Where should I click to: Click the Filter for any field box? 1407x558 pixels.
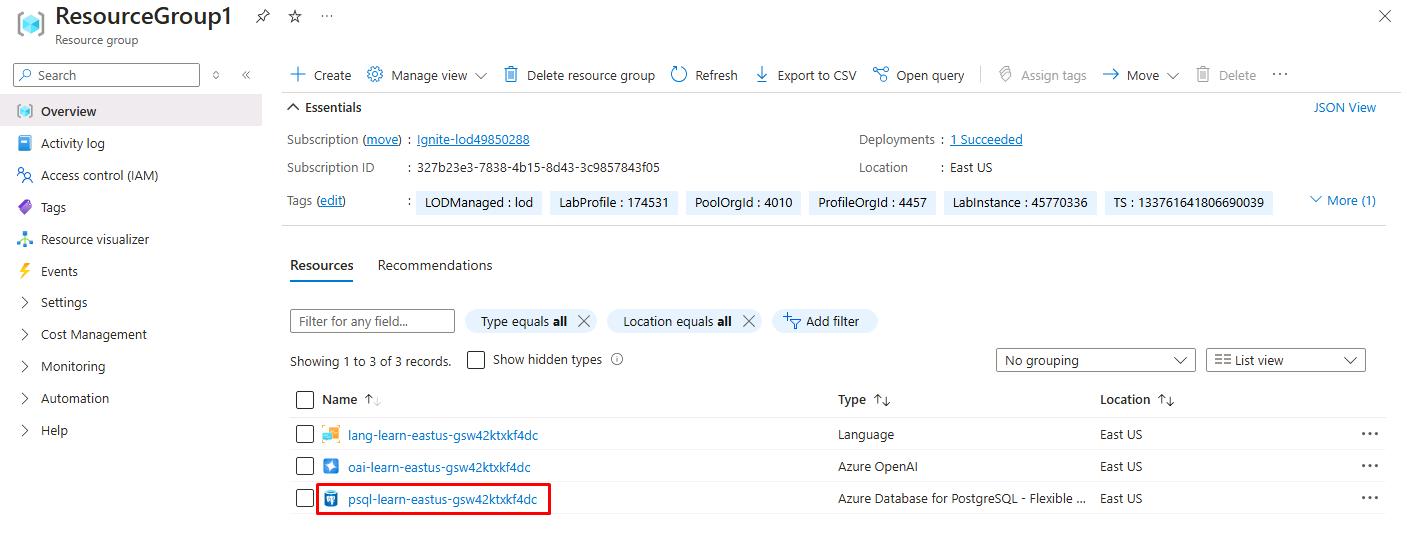372,321
